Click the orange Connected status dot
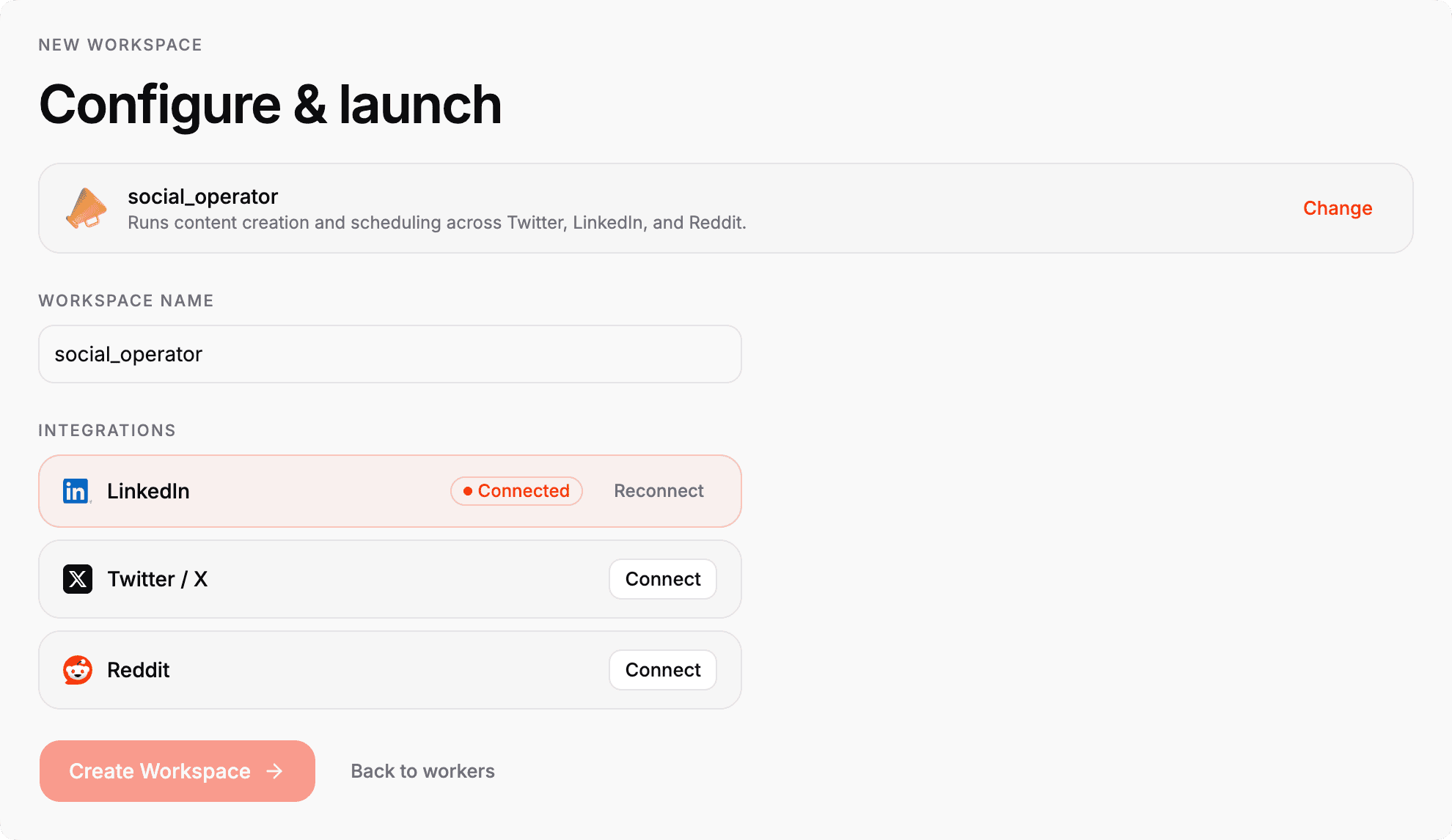The image size is (1452, 840). coord(467,491)
